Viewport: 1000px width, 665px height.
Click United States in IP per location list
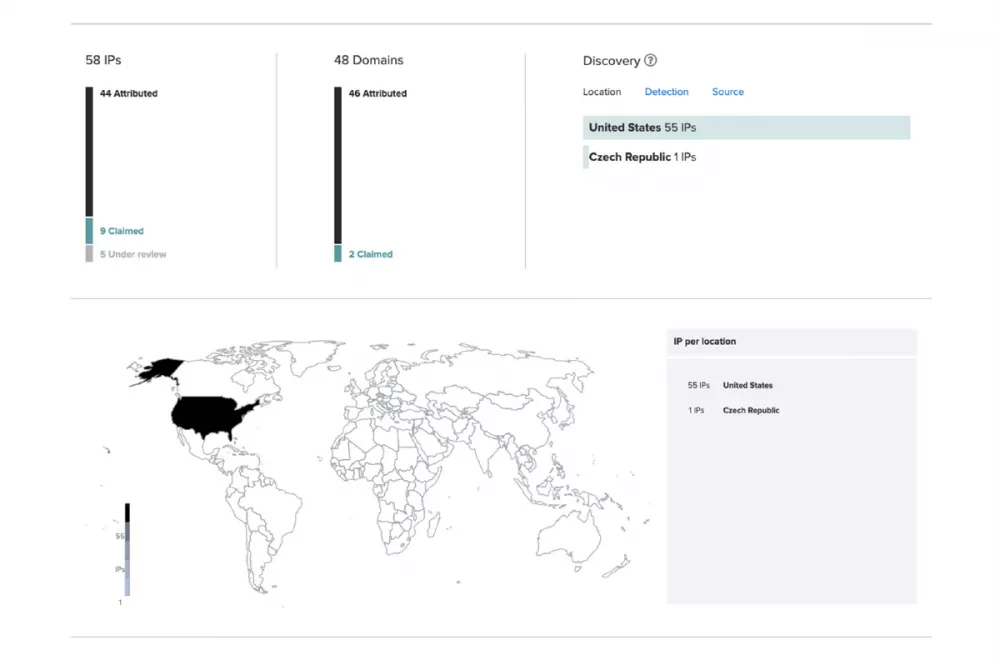pyautogui.click(x=747, y=385)
